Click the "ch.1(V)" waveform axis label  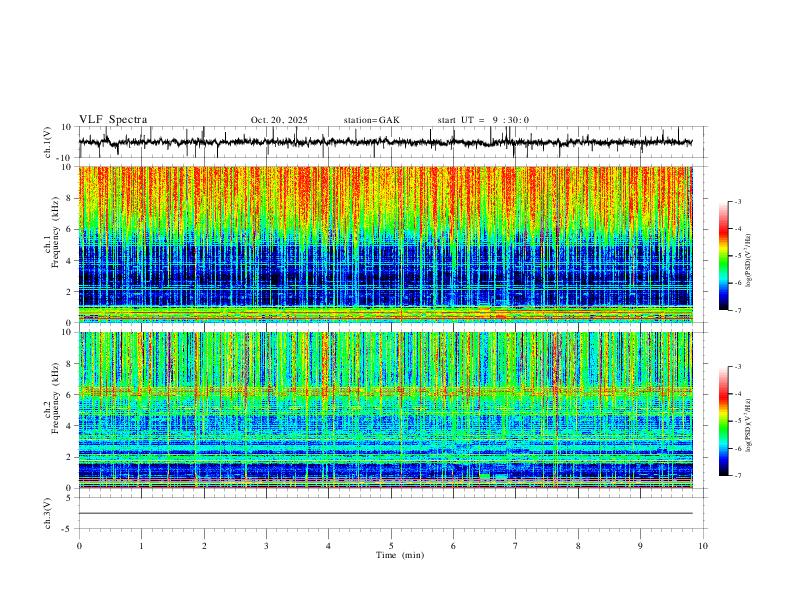(x=48, y=142)
